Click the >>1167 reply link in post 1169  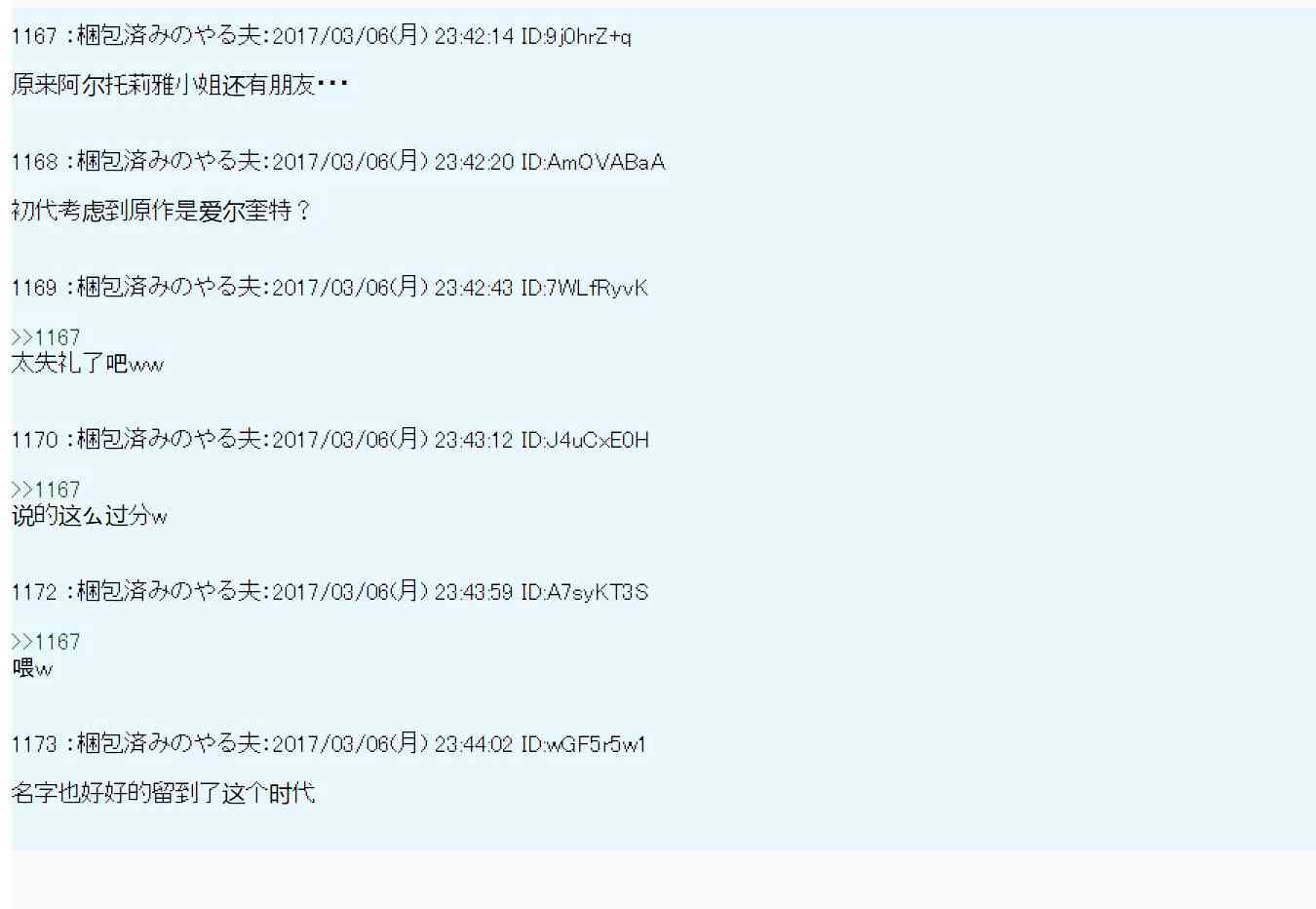[x=46, y=337]
